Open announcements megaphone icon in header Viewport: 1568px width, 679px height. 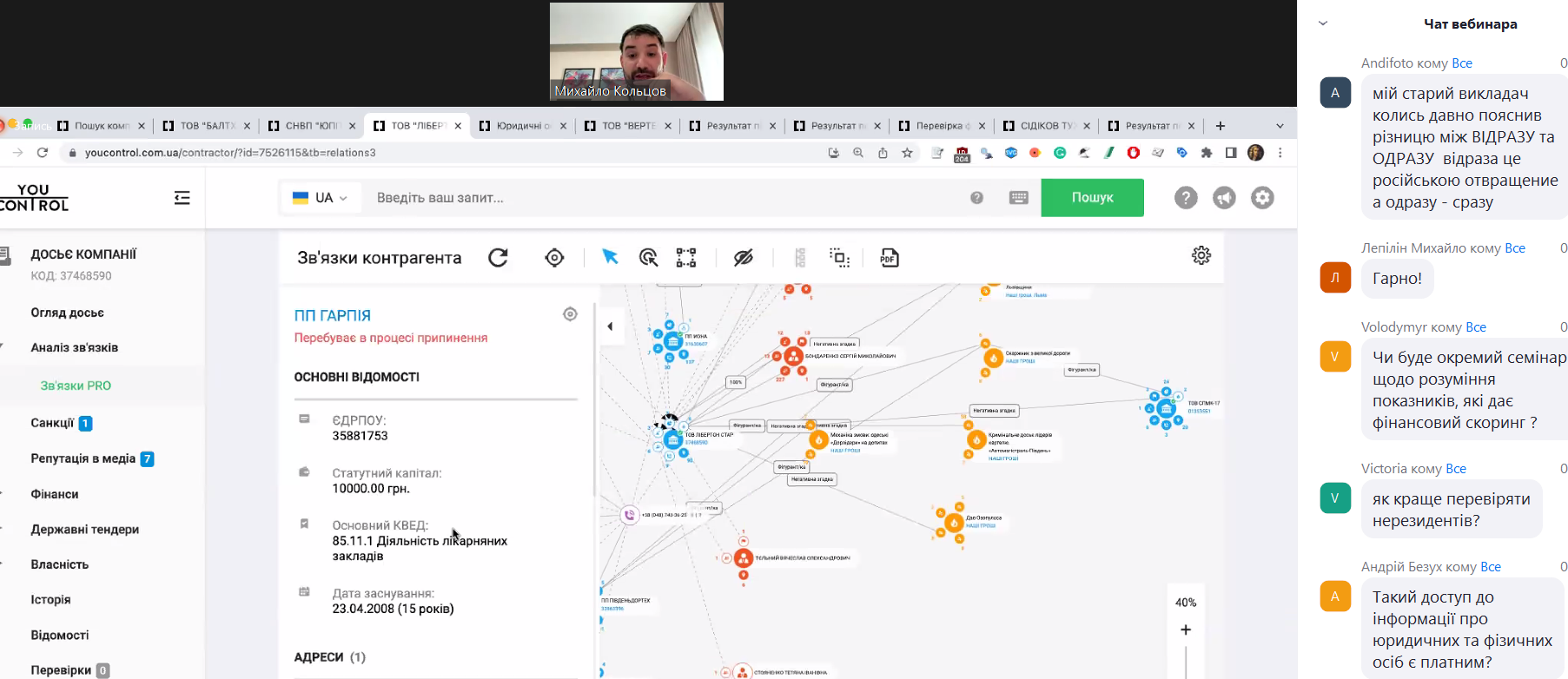click(1224, 198)
